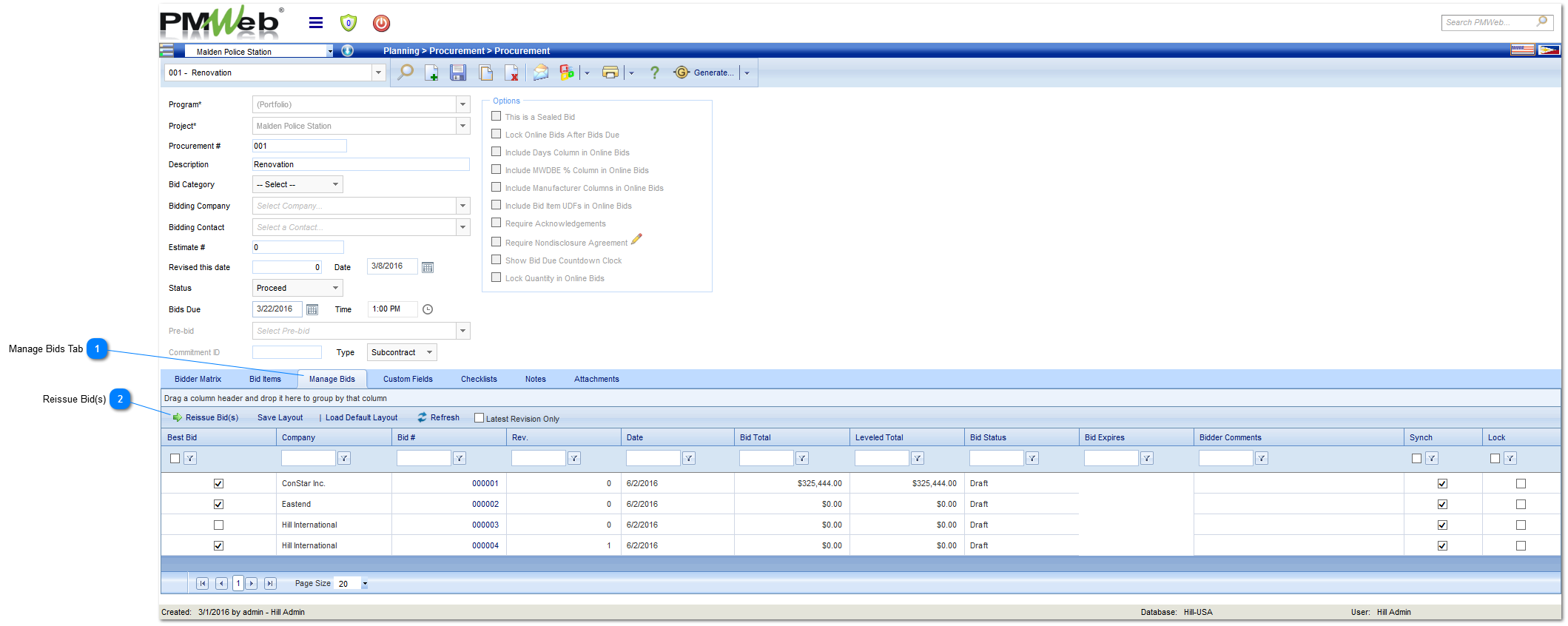Create a new record with add icon

click(431, 73)
